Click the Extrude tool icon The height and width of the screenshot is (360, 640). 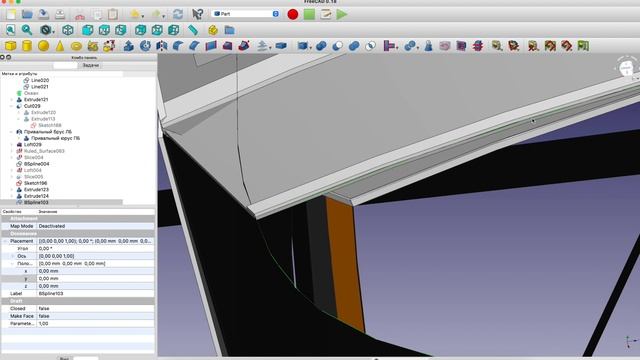(x=129, y=46)
